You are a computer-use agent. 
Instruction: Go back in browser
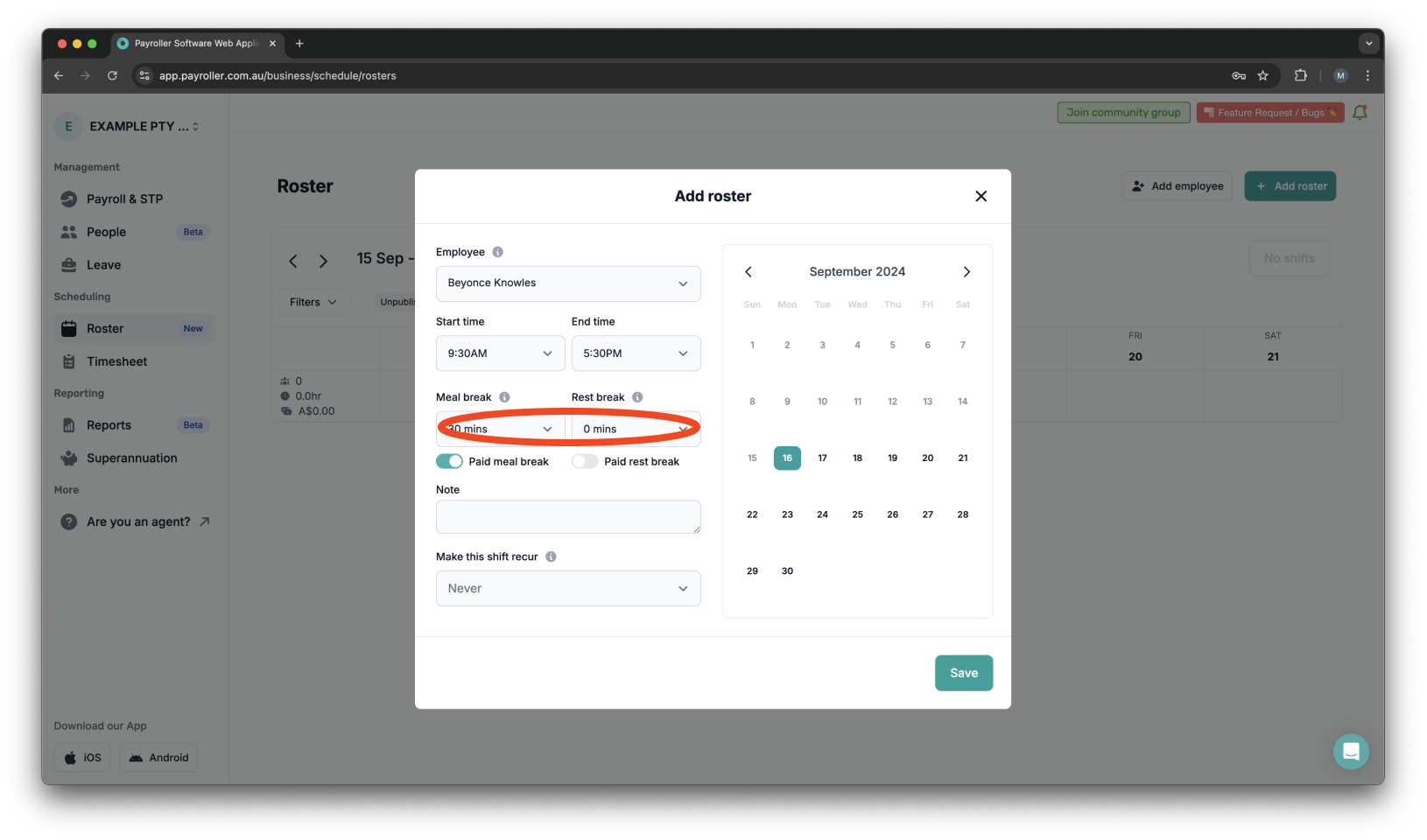pyautogui.click(x=59, y=76)
